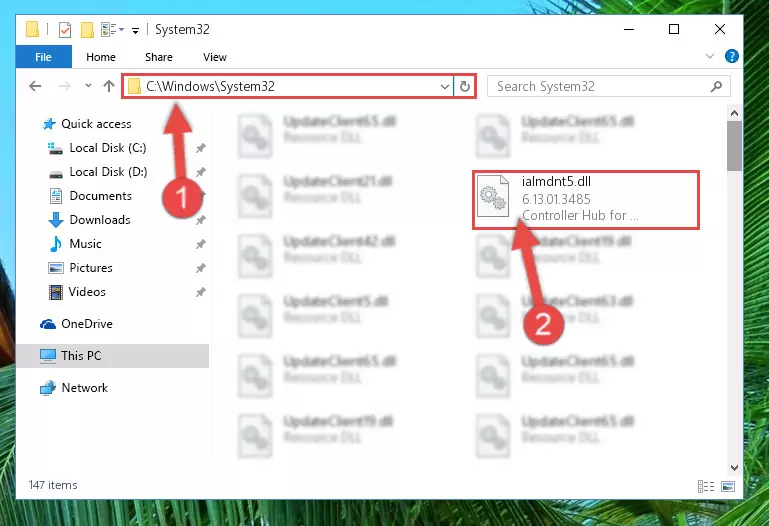The width and height of the screenshot is (769, 526).
Task: Go forward with the Forward arrow
Action: (x=64, y=86)
